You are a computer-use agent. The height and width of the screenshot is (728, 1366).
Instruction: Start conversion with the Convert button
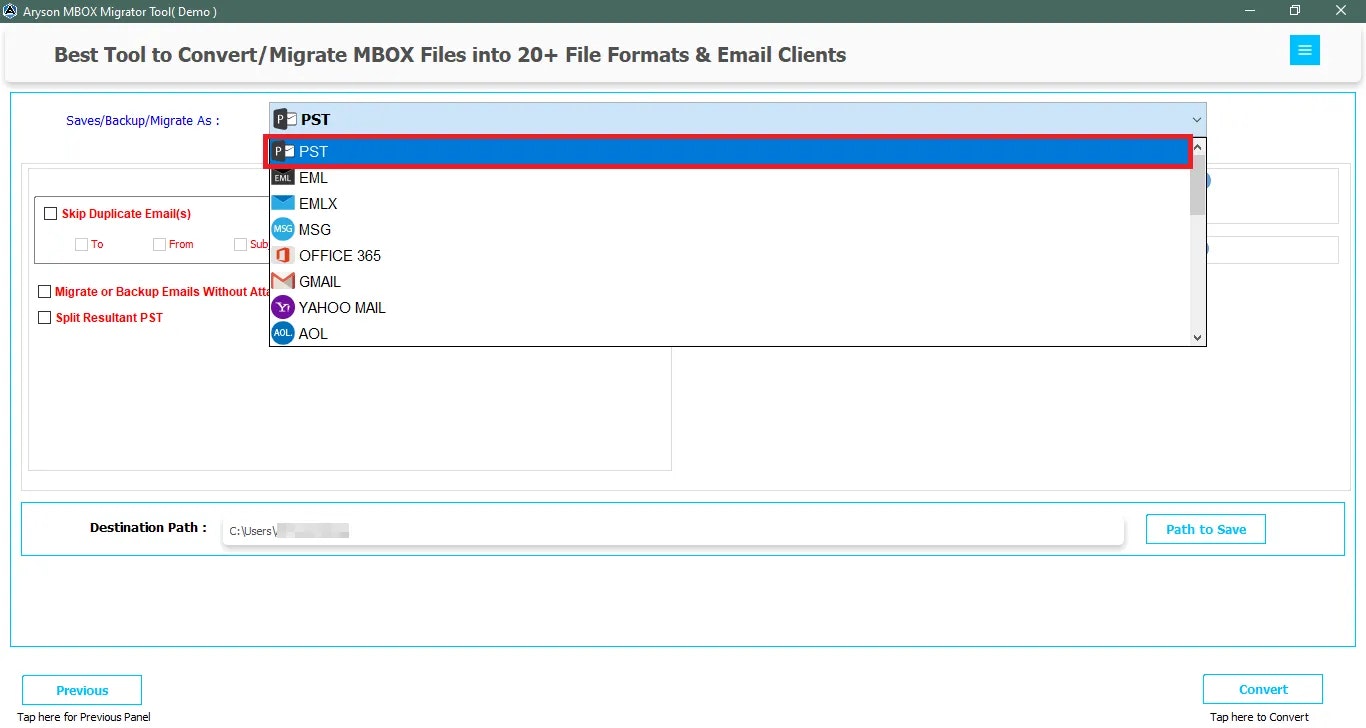1263,689
